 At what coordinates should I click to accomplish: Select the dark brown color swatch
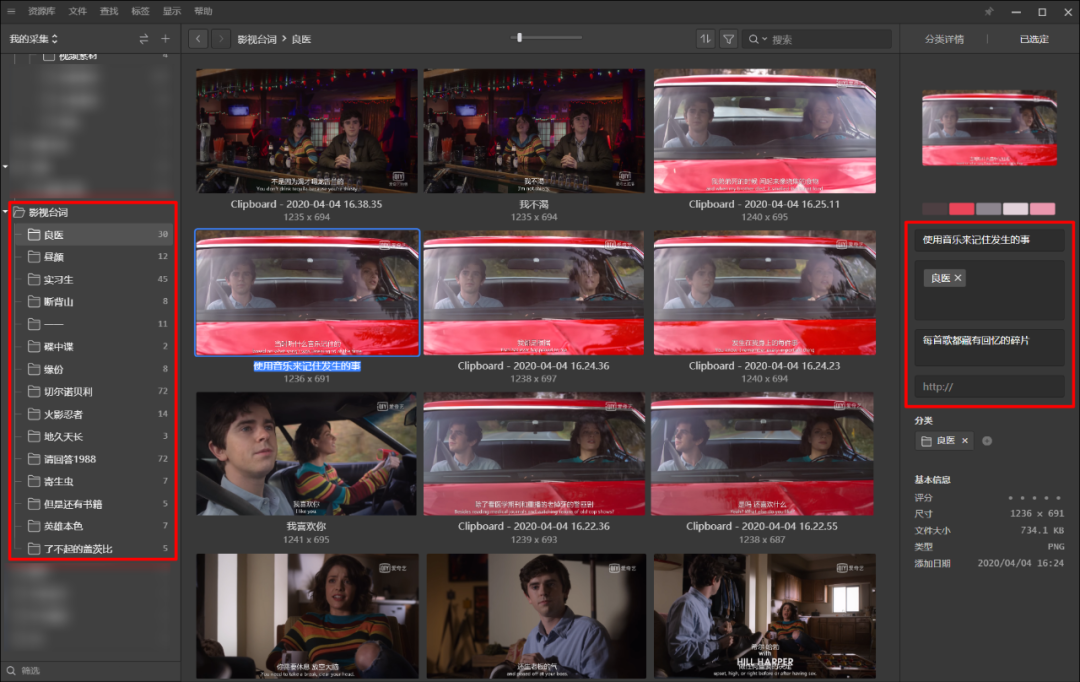935,209
